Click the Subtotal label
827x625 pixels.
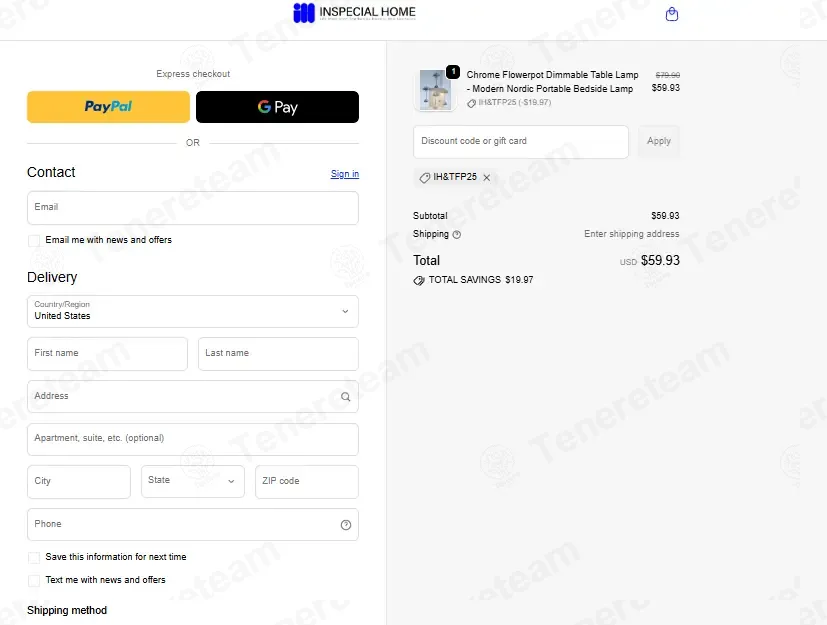pos(430,216)
